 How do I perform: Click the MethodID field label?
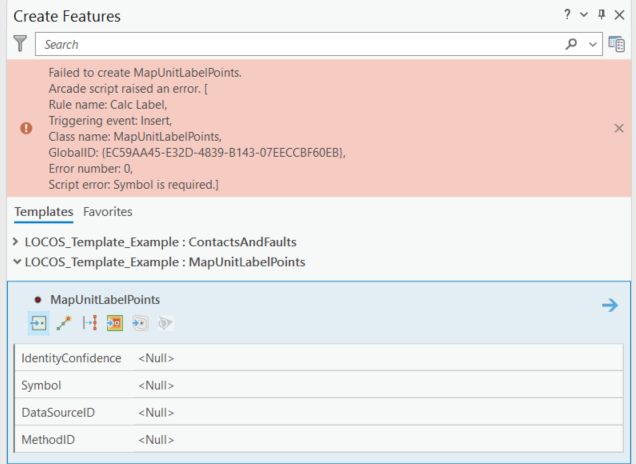click(48, 440)
